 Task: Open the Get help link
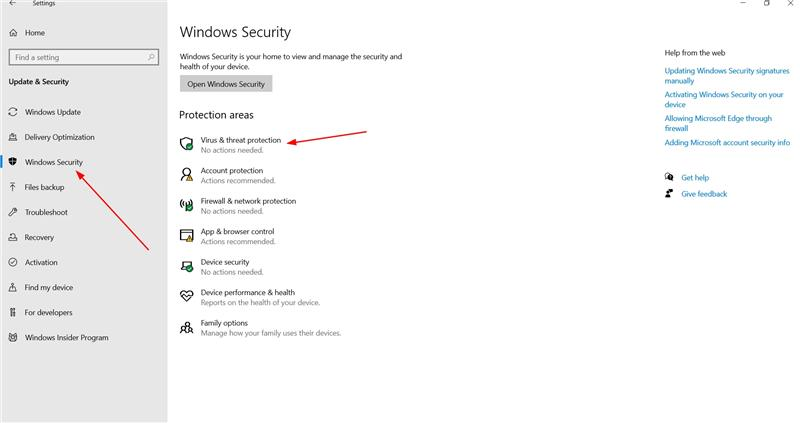pyautogui.click(x=695, y=178)
